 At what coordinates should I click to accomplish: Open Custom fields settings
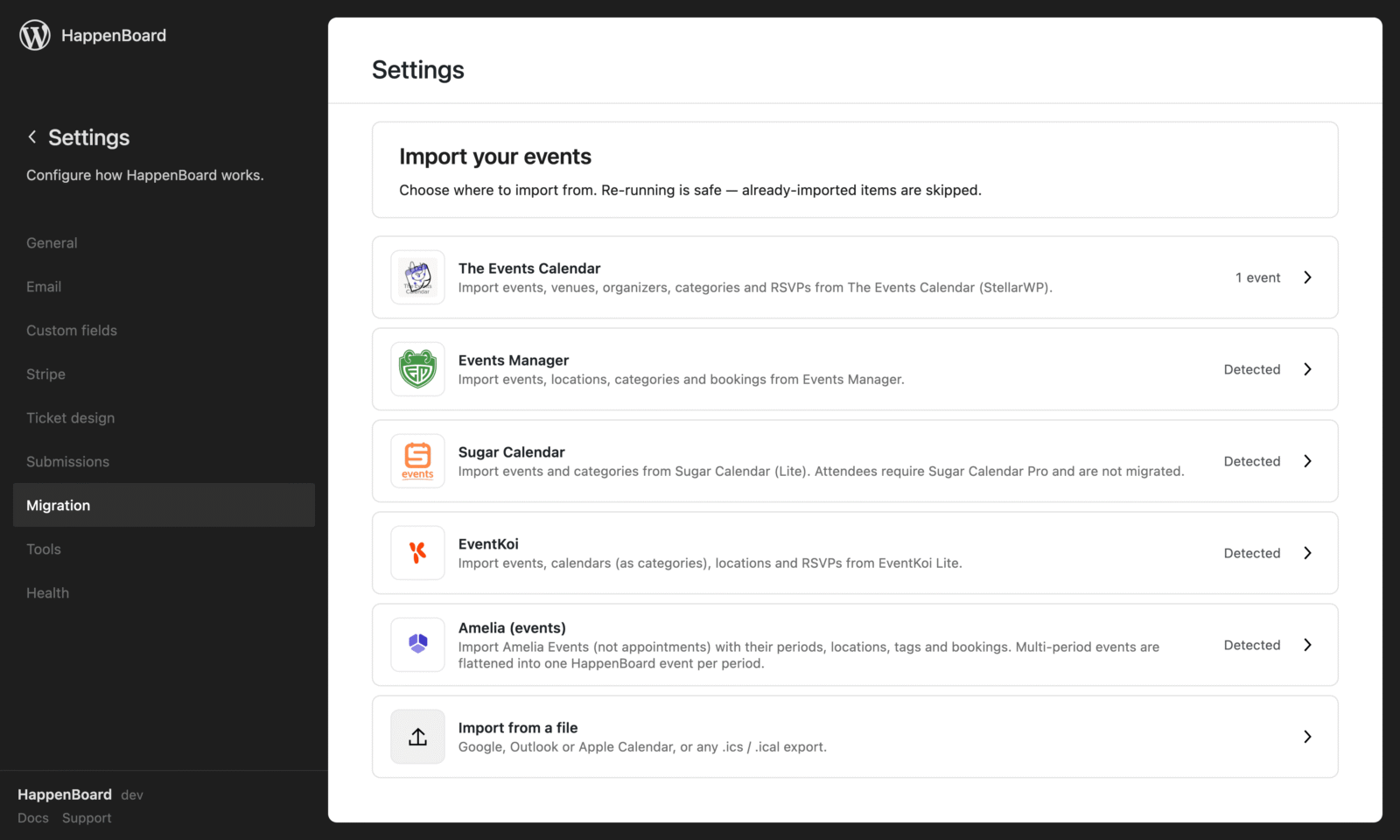coord(164,331)
